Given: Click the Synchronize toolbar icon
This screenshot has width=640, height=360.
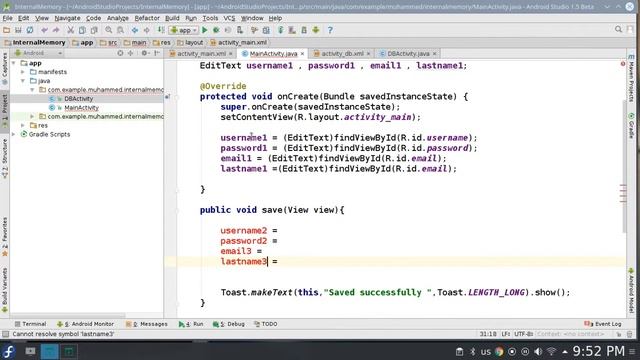Looking at the screenshot, I should coord(30,30).
